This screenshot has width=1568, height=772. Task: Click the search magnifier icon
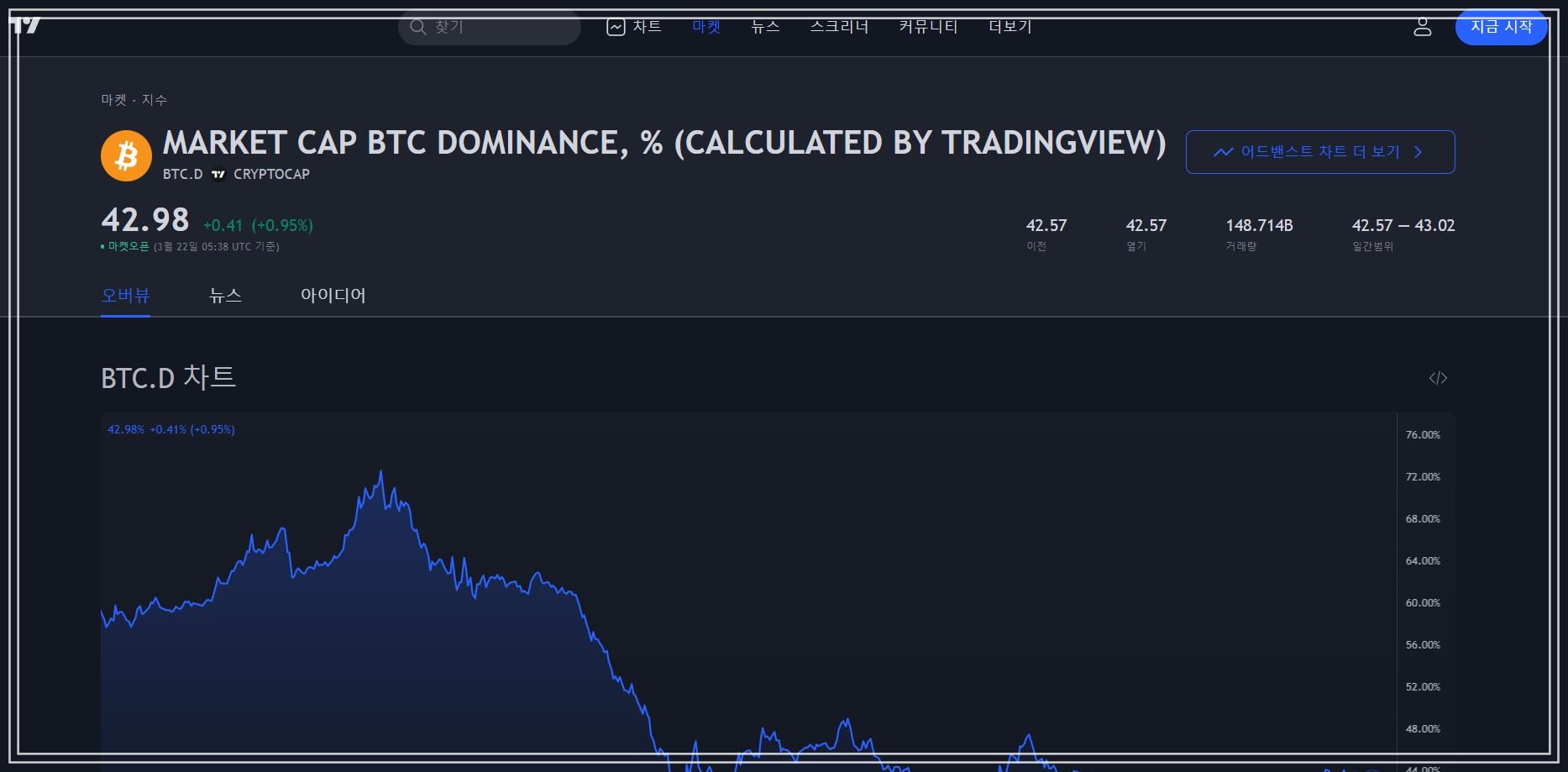[x=417, y=27]
